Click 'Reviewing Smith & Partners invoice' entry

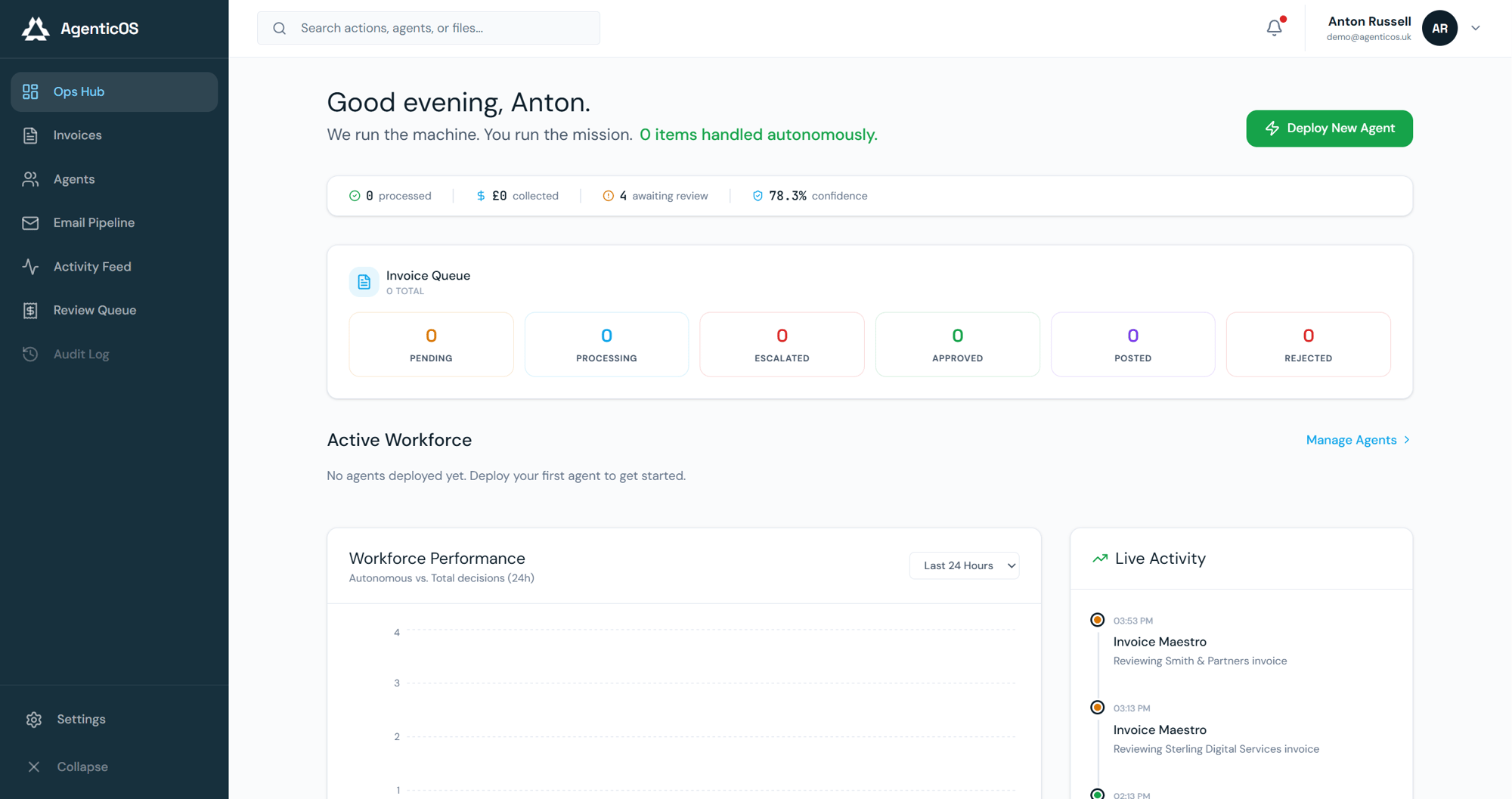[1200, 661]
